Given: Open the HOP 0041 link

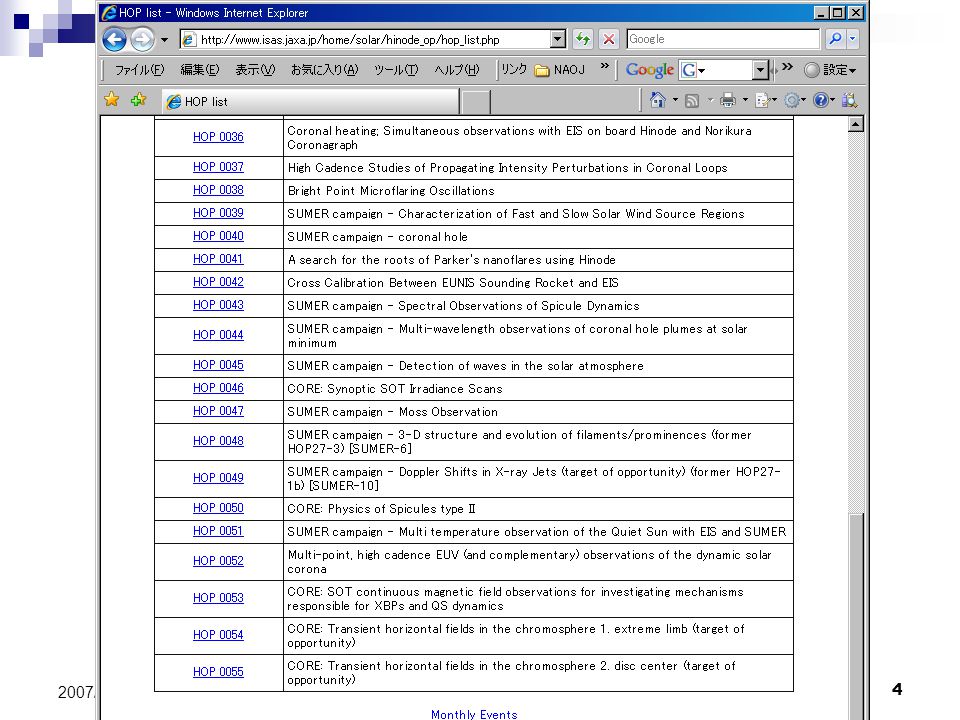Looking at the screenshot, I should [x=218, y=259].
